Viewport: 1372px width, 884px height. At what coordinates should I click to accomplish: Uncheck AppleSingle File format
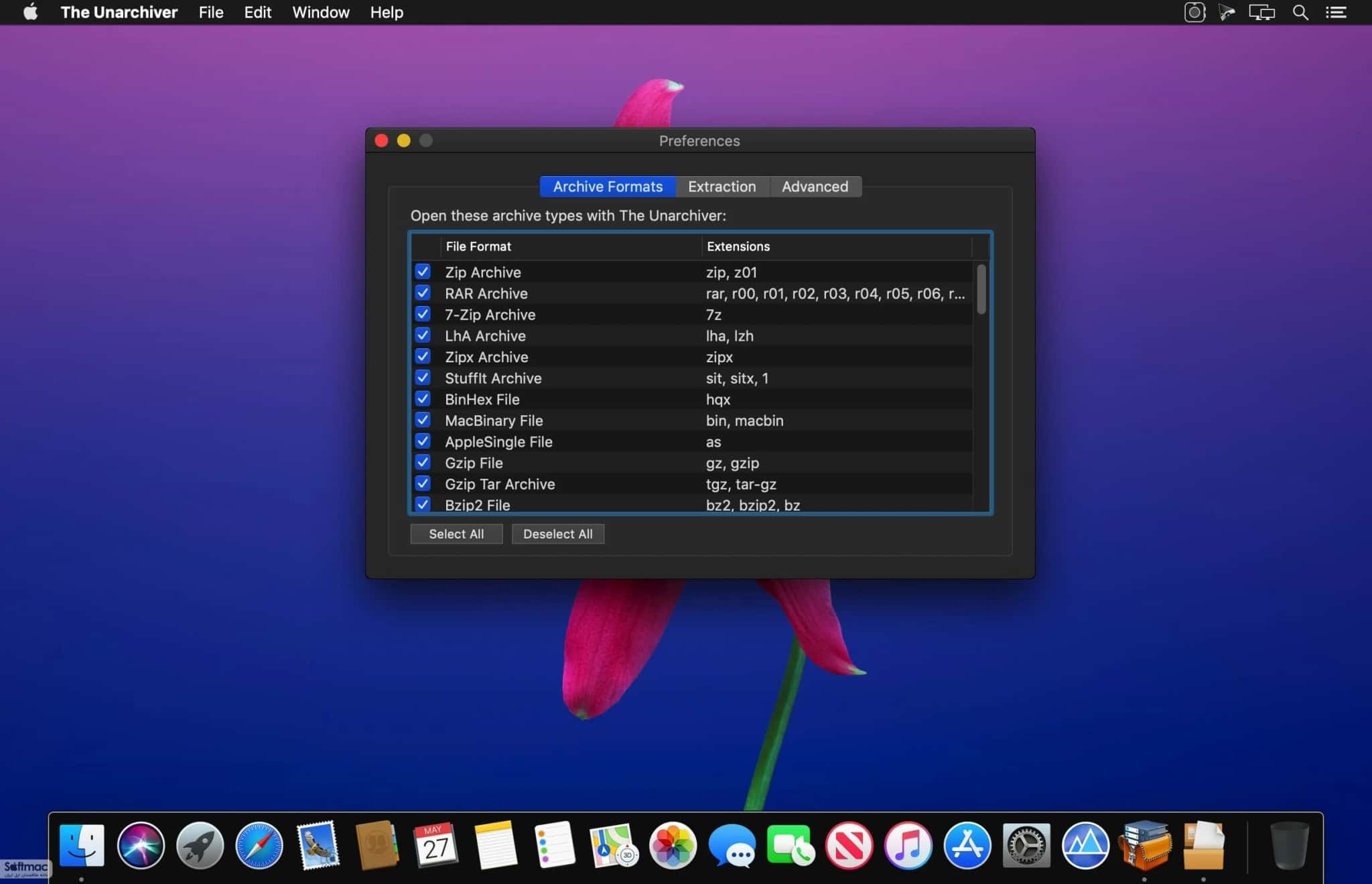click(423, 441)
